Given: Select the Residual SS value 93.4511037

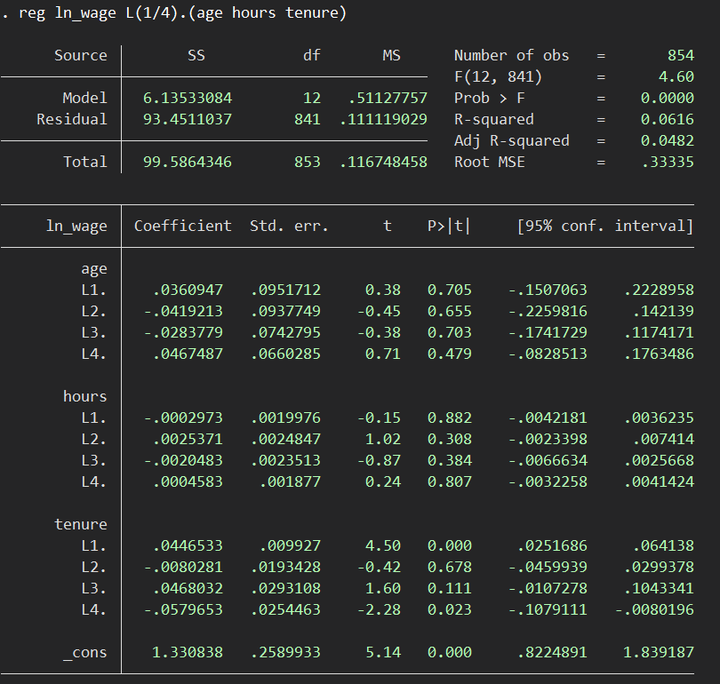Looking at the screenshot, I should 187,119.
